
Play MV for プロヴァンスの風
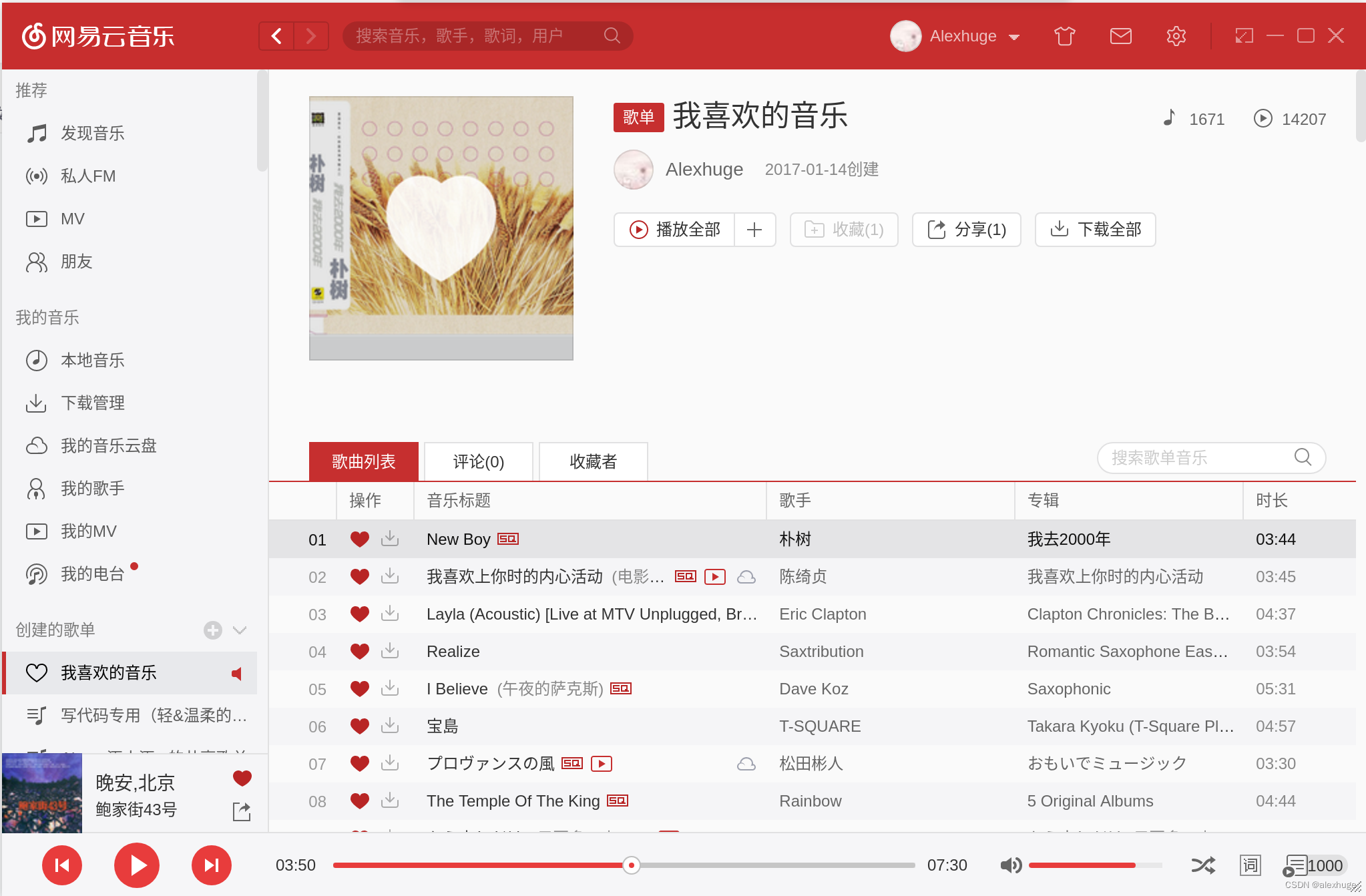(x=602, y=763)
